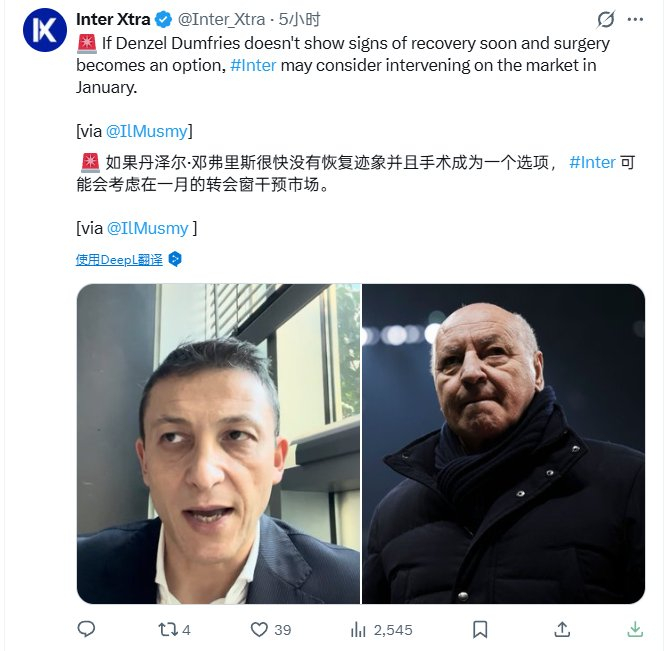
Task: Open @IlMusmy mention in English tweet
Action: coord(147,131)
